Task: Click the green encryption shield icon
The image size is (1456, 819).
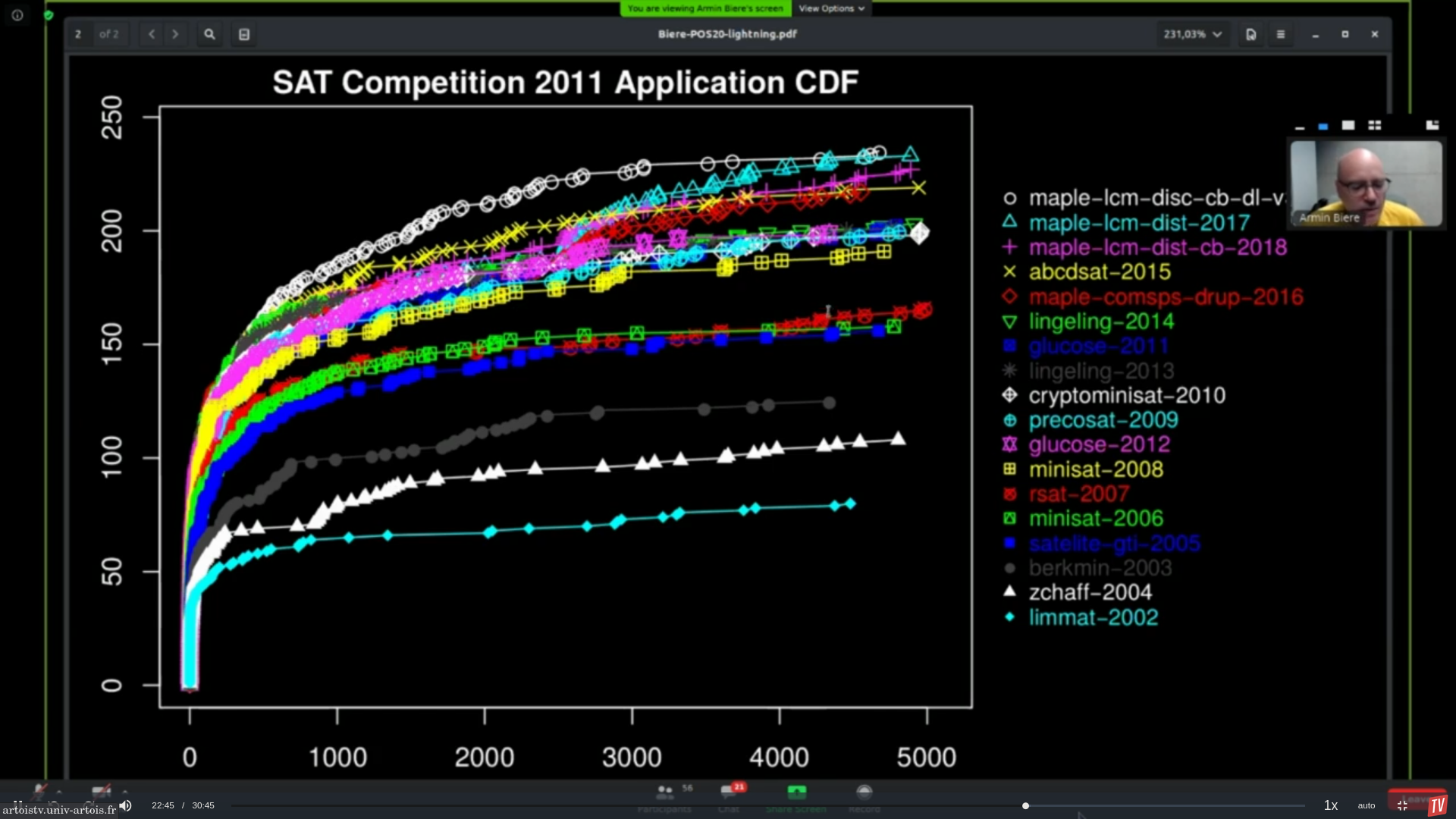Action: pyautogui.click(x=49, y=15)
